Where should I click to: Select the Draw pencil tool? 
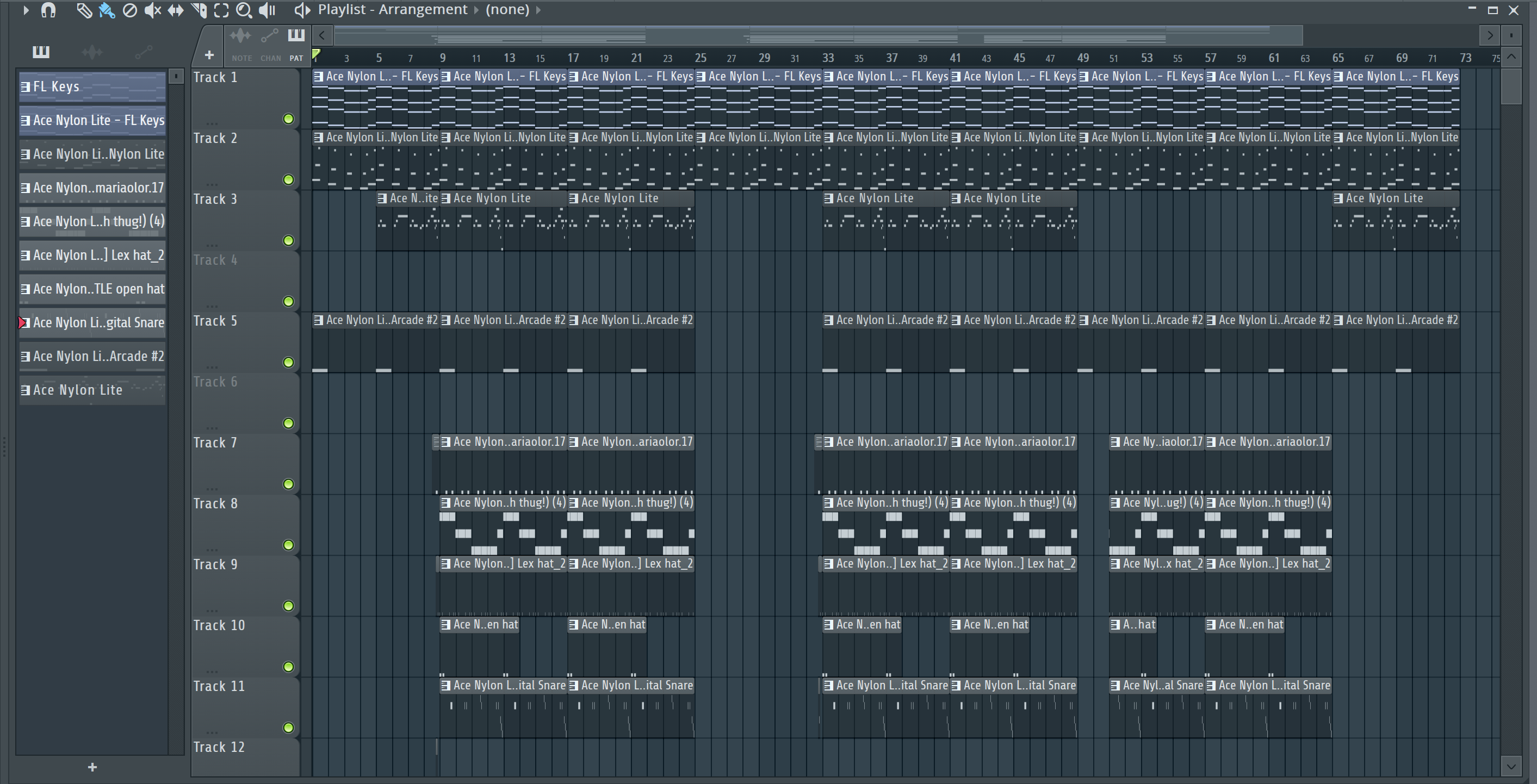[x=84, y=10]
